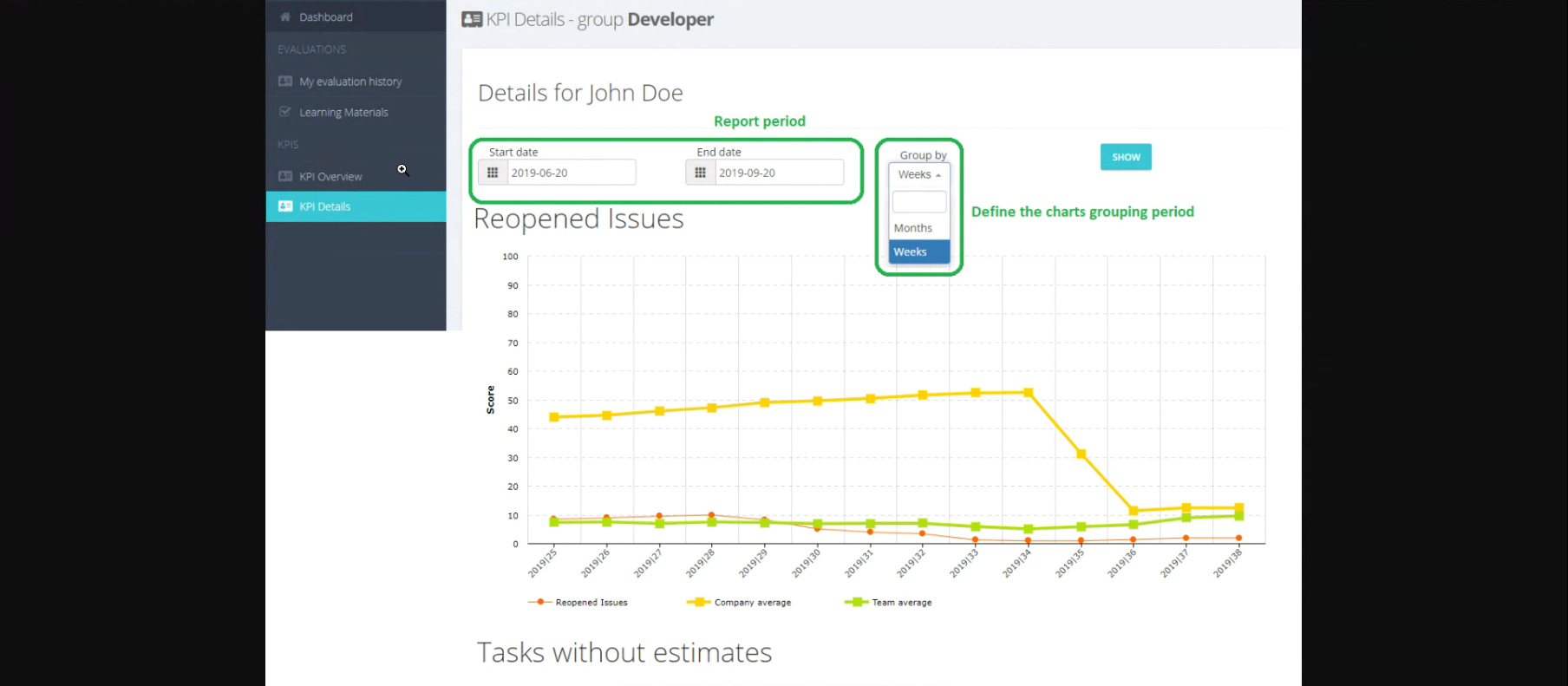Click the KPI Details sidebar icon
Screen dimensions: 1568x686
pyautogui.click(x=284, y=206)
